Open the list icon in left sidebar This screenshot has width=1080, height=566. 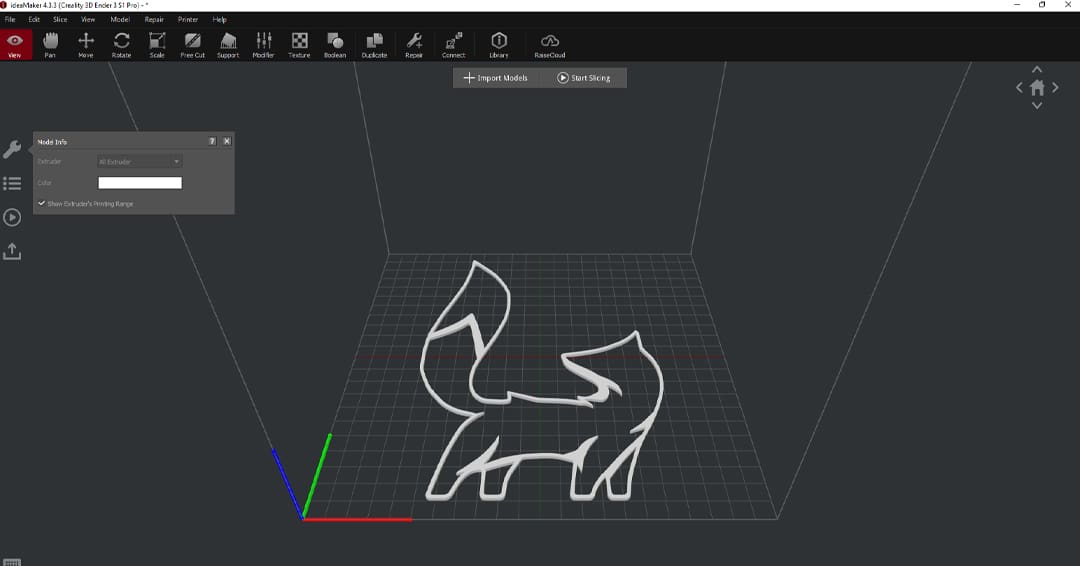tap(12, 183)
